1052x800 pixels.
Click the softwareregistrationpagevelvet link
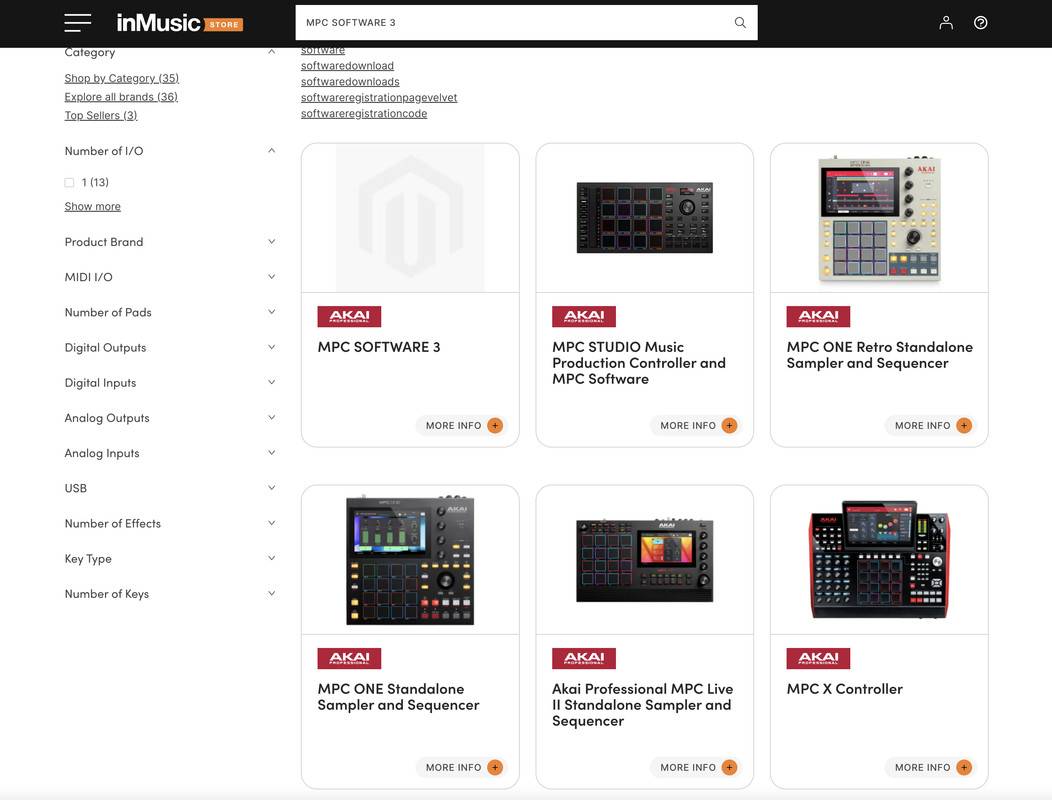378,98
